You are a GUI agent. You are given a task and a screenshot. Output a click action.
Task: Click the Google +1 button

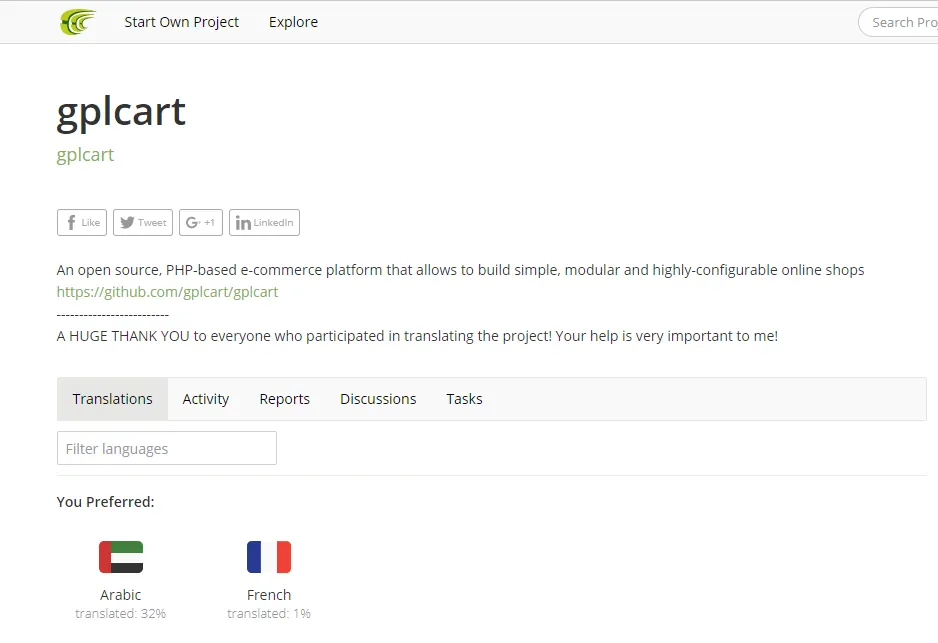[x=201, y=223]
